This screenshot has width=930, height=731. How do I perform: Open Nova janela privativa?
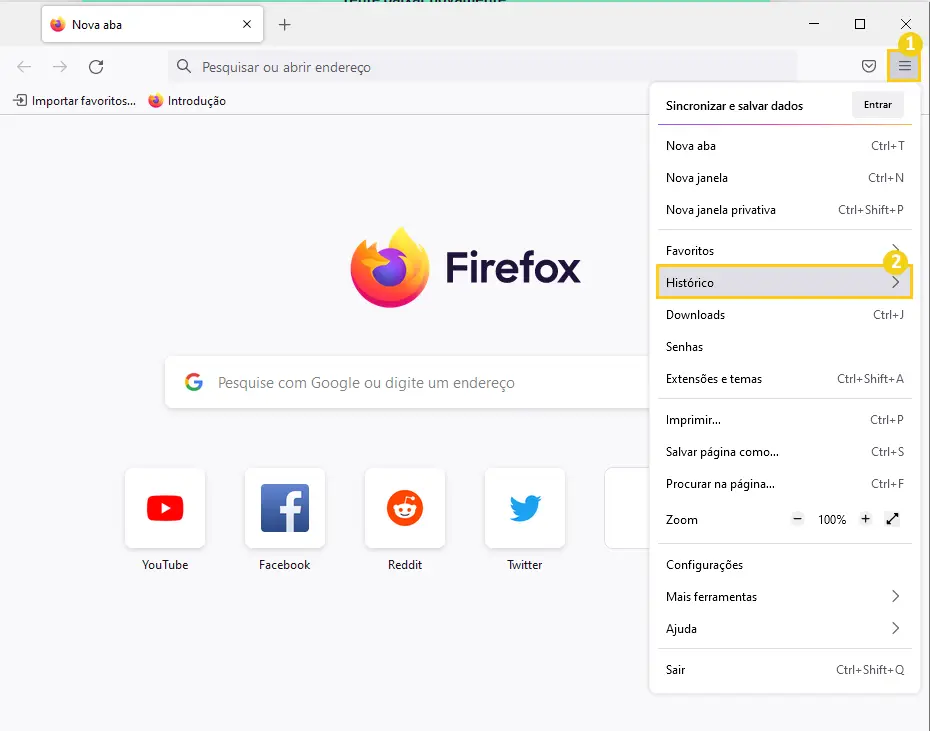point(785,210)
